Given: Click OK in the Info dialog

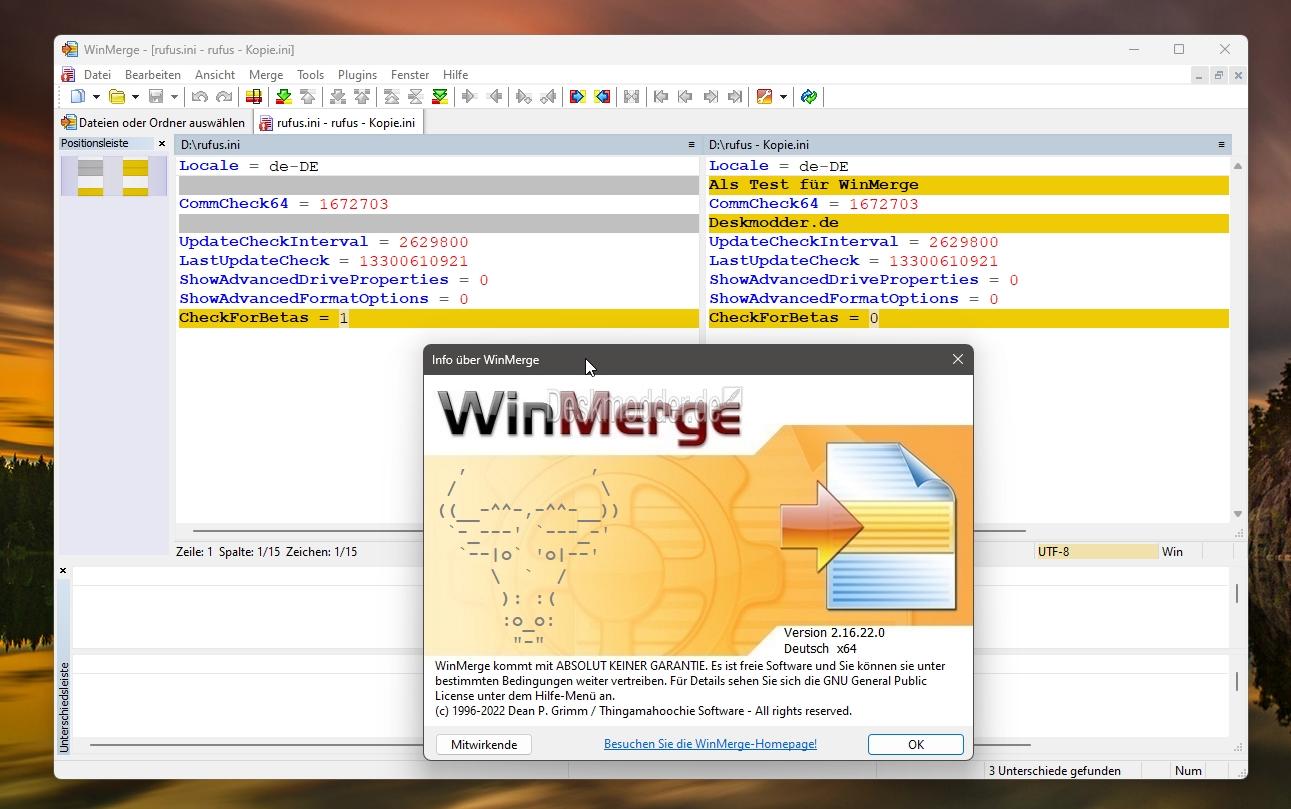Looking at the screenshot, I should (916, 744).
